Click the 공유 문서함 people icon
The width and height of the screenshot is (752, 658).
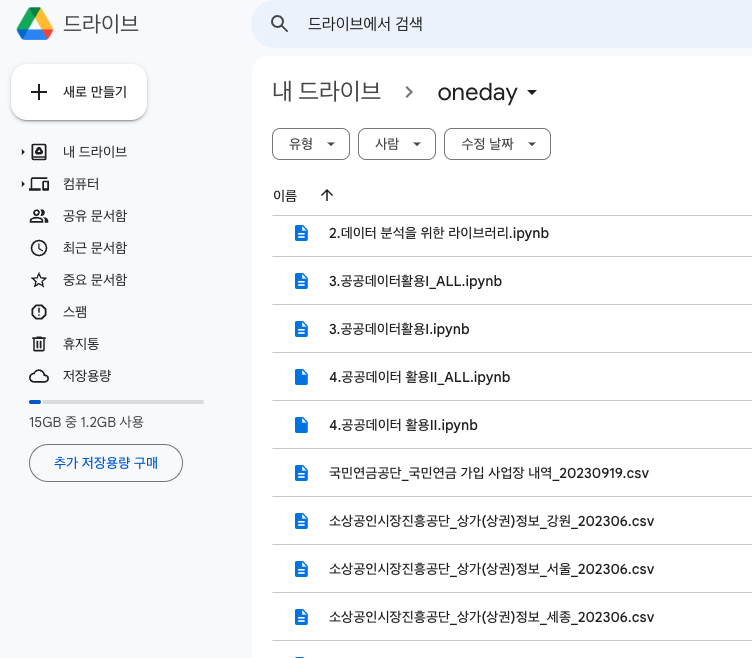coord(39,216)
